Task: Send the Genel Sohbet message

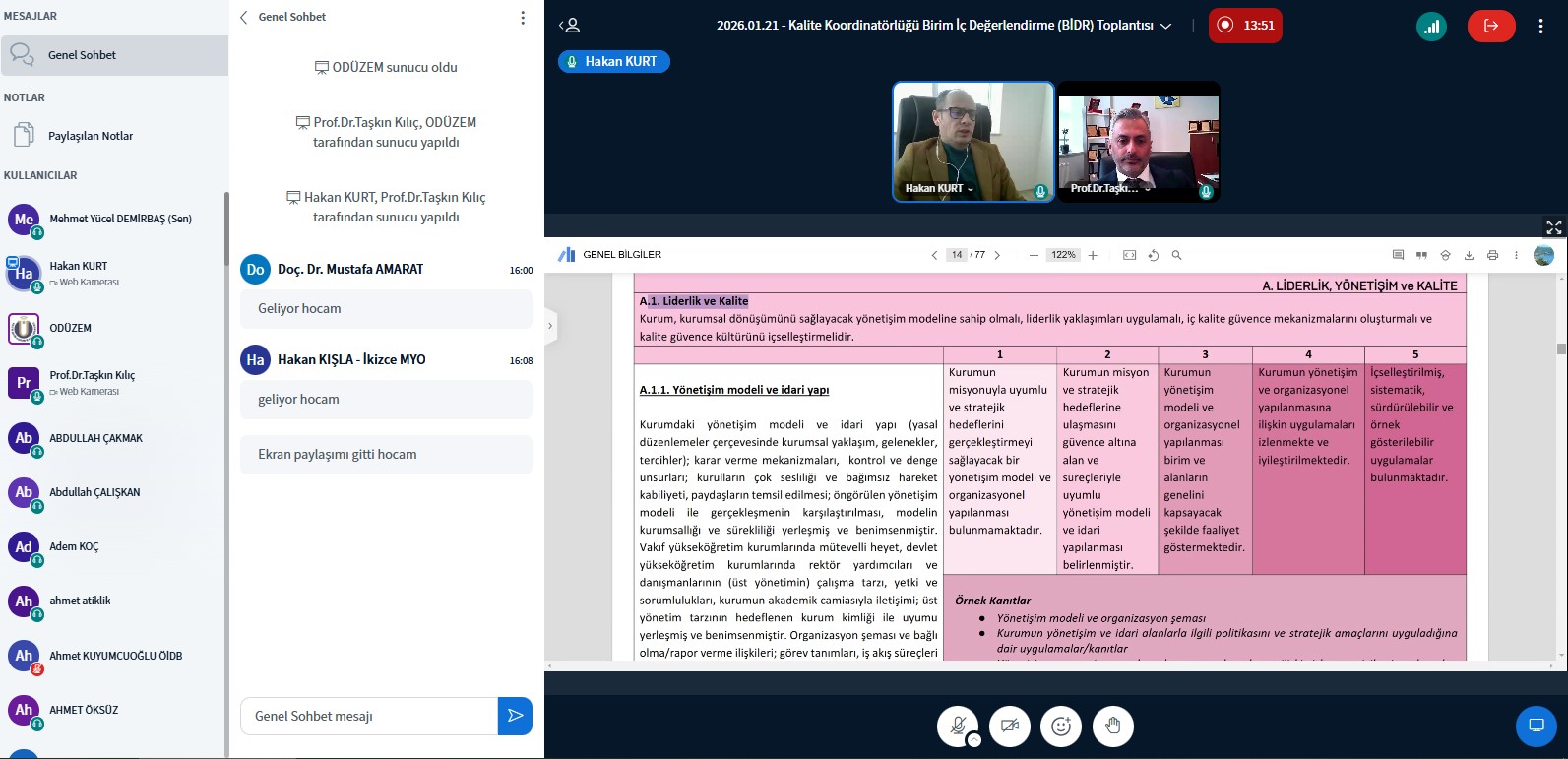Action: click(515, 716)
